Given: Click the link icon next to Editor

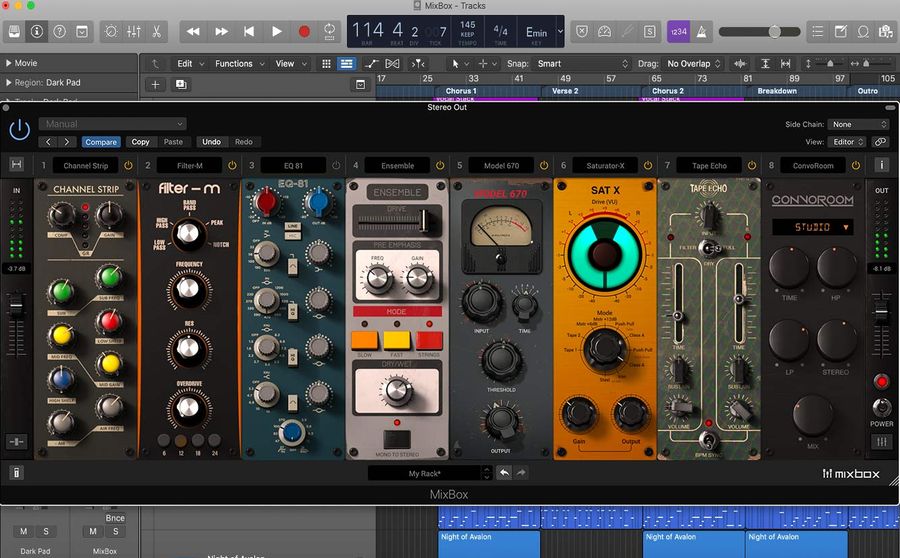Looking at the screenshot, I should point(880,142).
